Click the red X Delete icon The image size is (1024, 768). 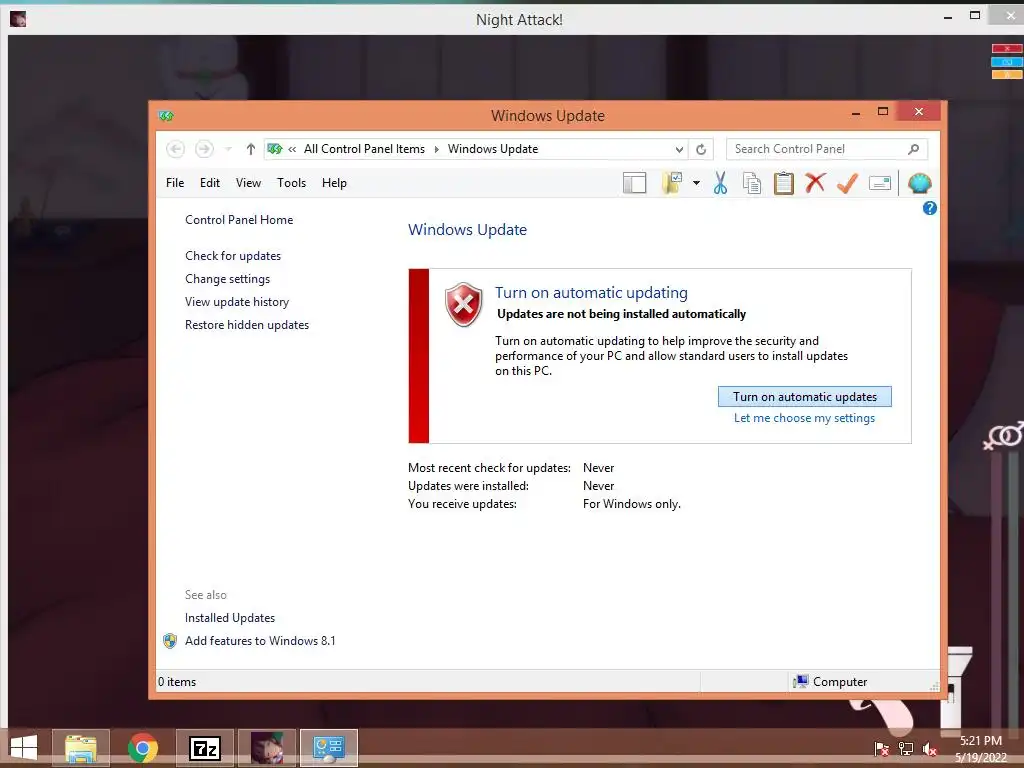(815, 183)
